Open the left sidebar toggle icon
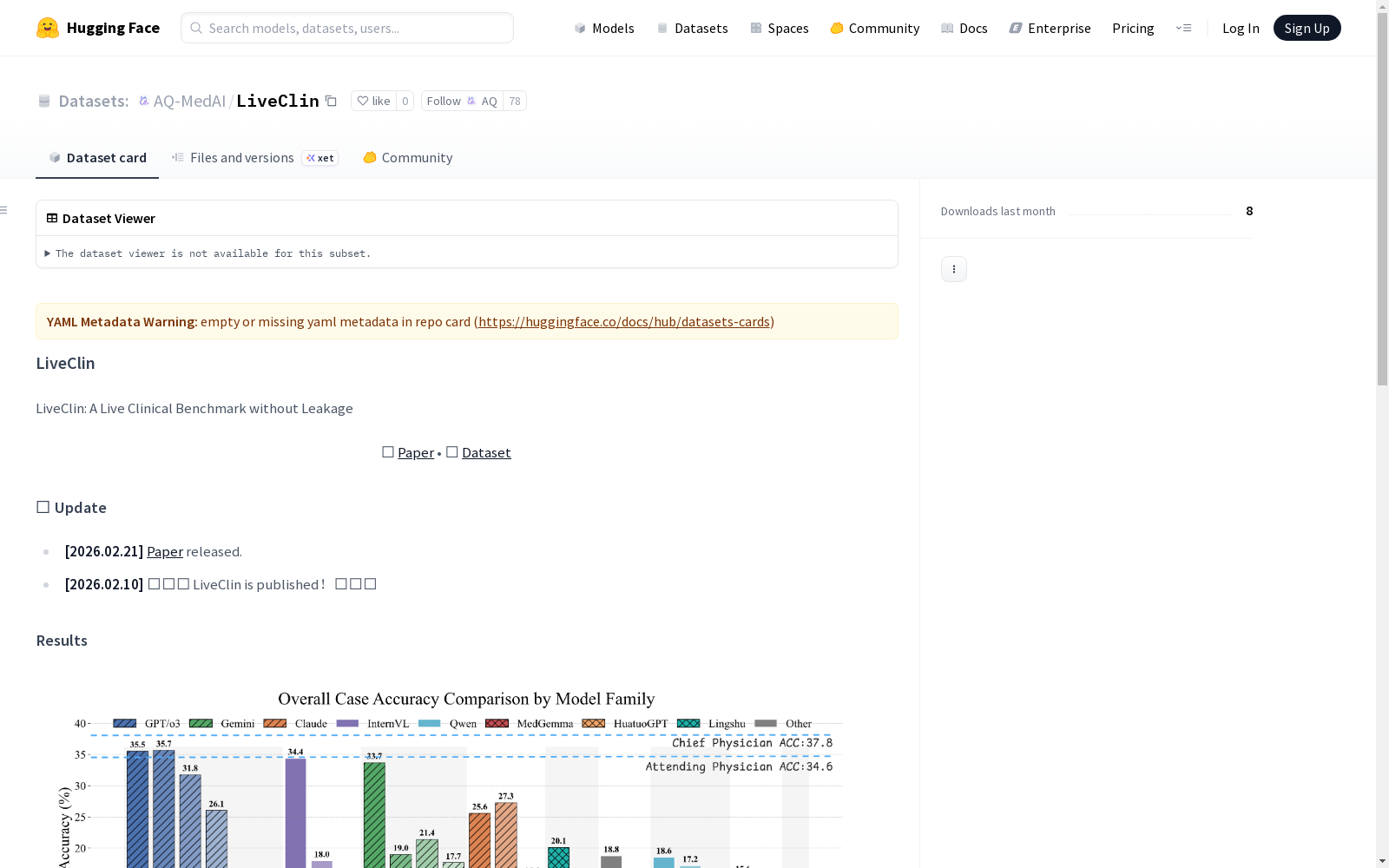 click(x=4, y=210)
